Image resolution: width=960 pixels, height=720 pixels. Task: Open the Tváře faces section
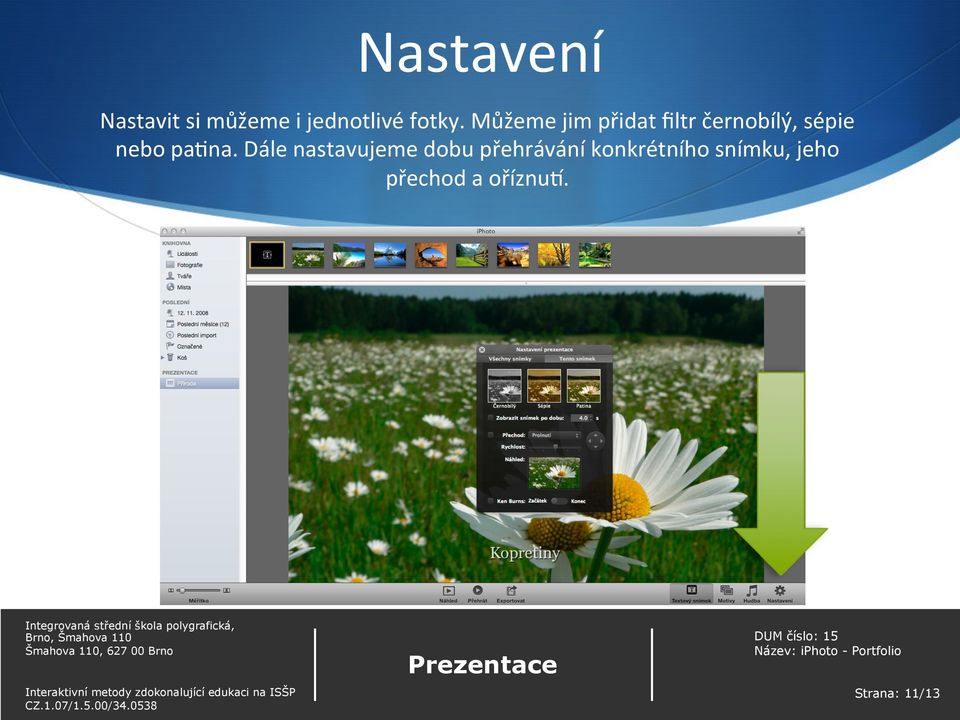tap(179, 276)
